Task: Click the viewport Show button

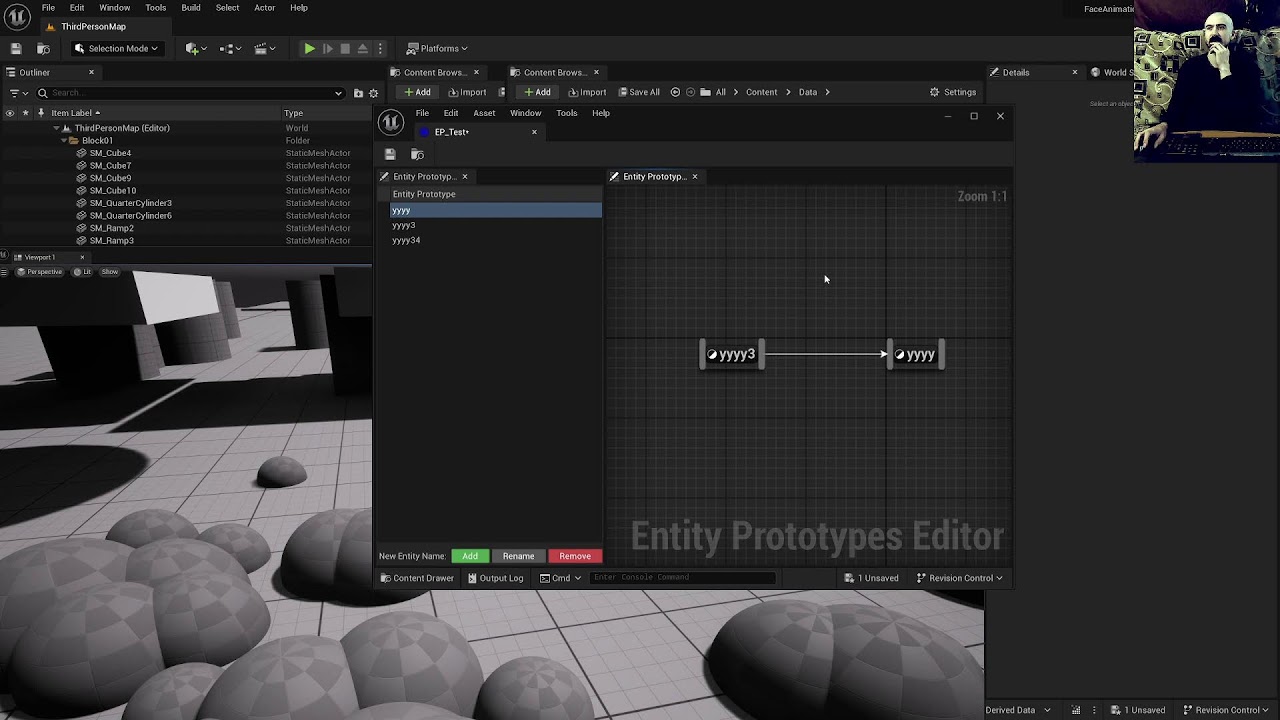Action: click(x=109, y=272)
